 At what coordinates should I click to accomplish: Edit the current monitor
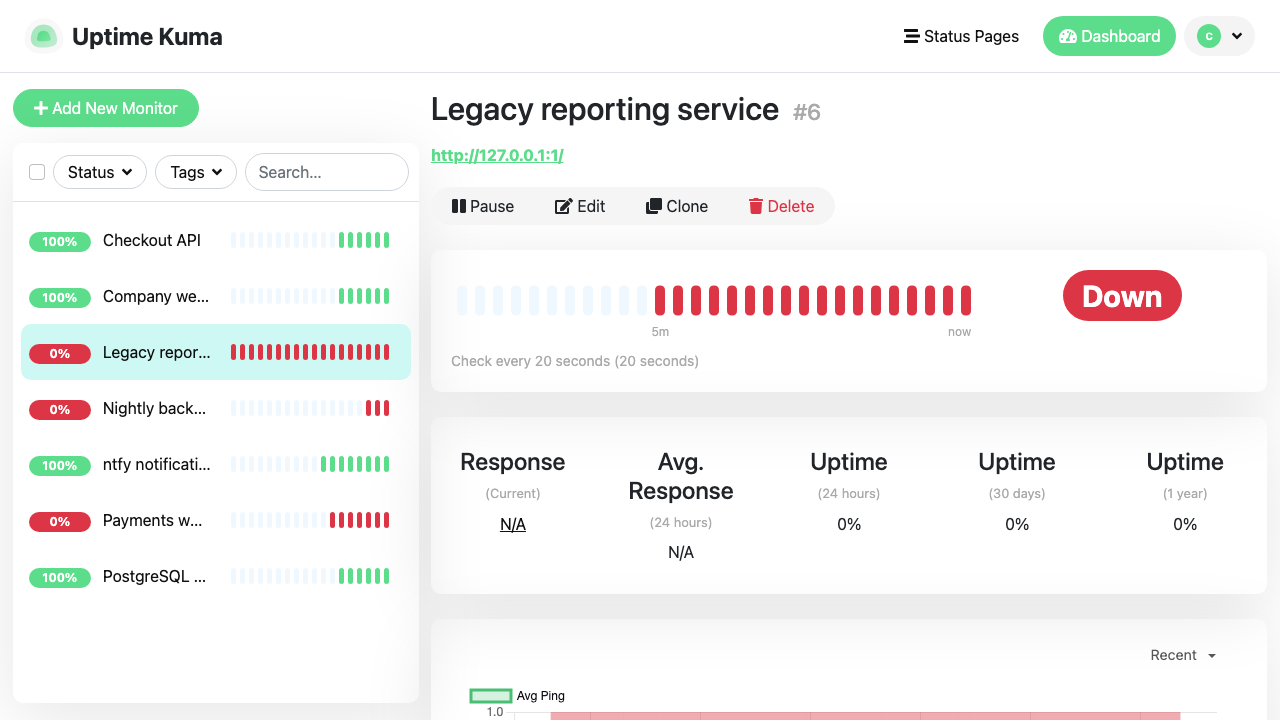point(580,206)
